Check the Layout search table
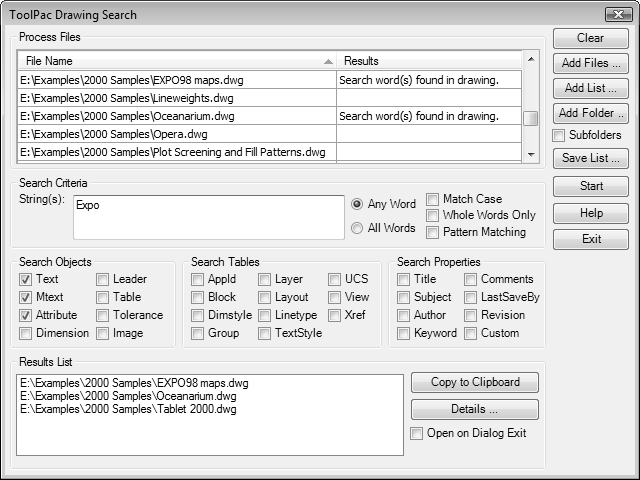Screen dimensions: 640x480 tap(264, 297)
